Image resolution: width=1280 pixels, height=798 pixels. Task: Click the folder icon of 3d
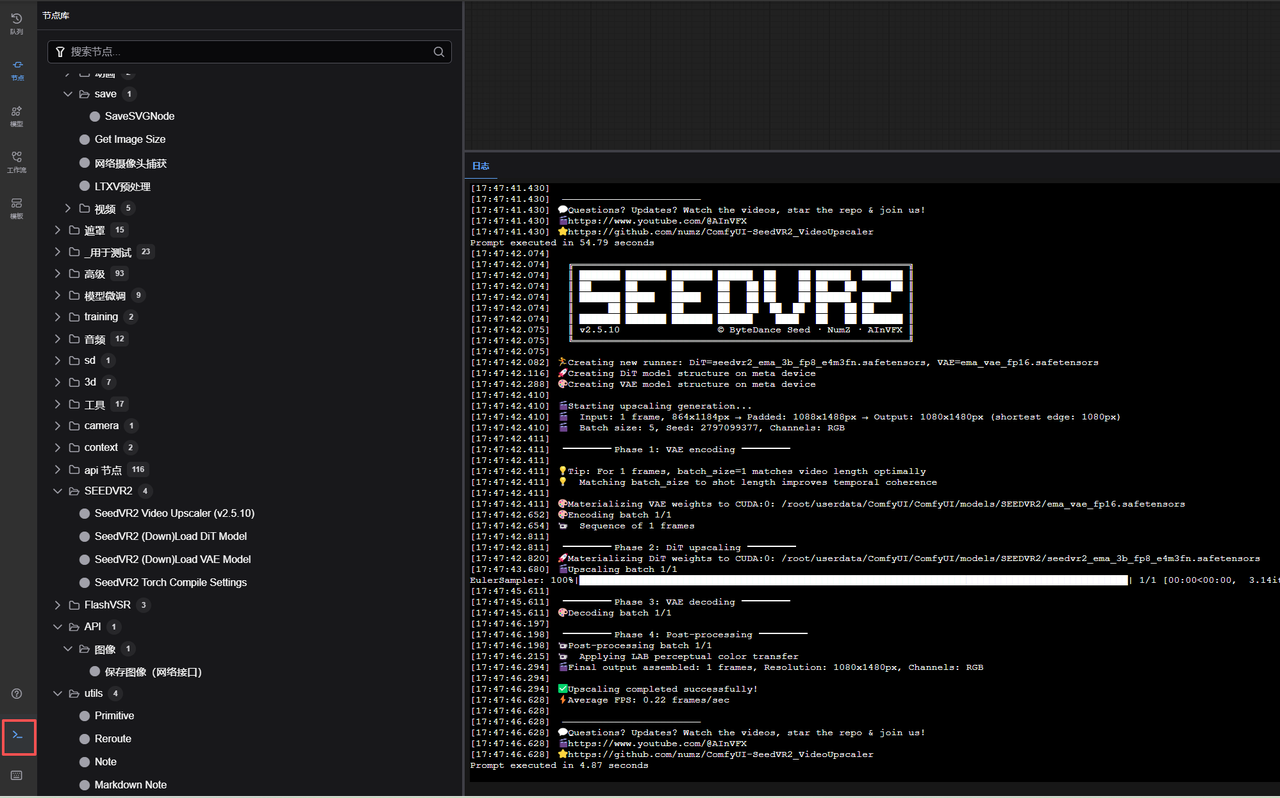pyautogui.click(x=75, y=382)
